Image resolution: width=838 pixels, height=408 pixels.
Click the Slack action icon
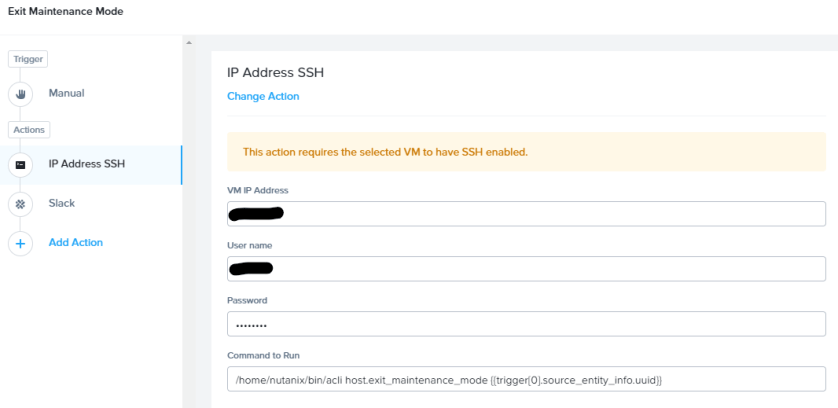(21, 203)
